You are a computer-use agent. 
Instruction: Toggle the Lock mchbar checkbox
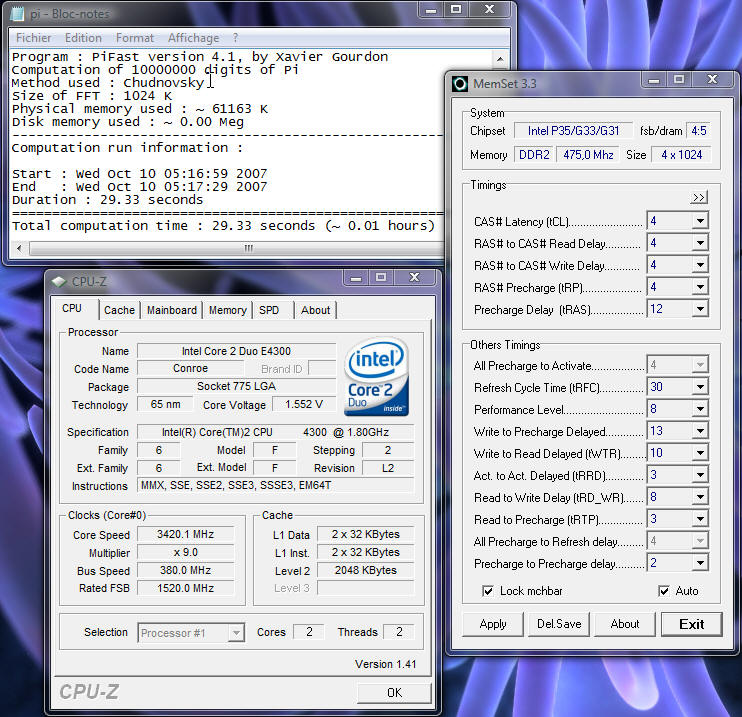(487, 591)
